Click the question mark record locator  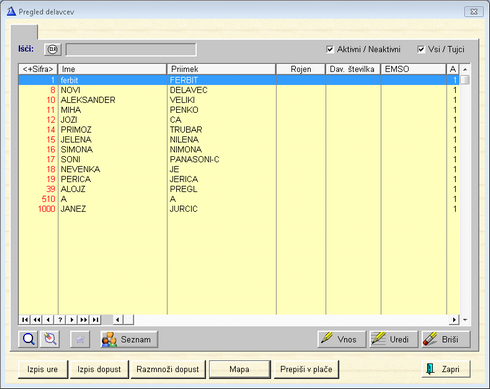pos(60,320)
